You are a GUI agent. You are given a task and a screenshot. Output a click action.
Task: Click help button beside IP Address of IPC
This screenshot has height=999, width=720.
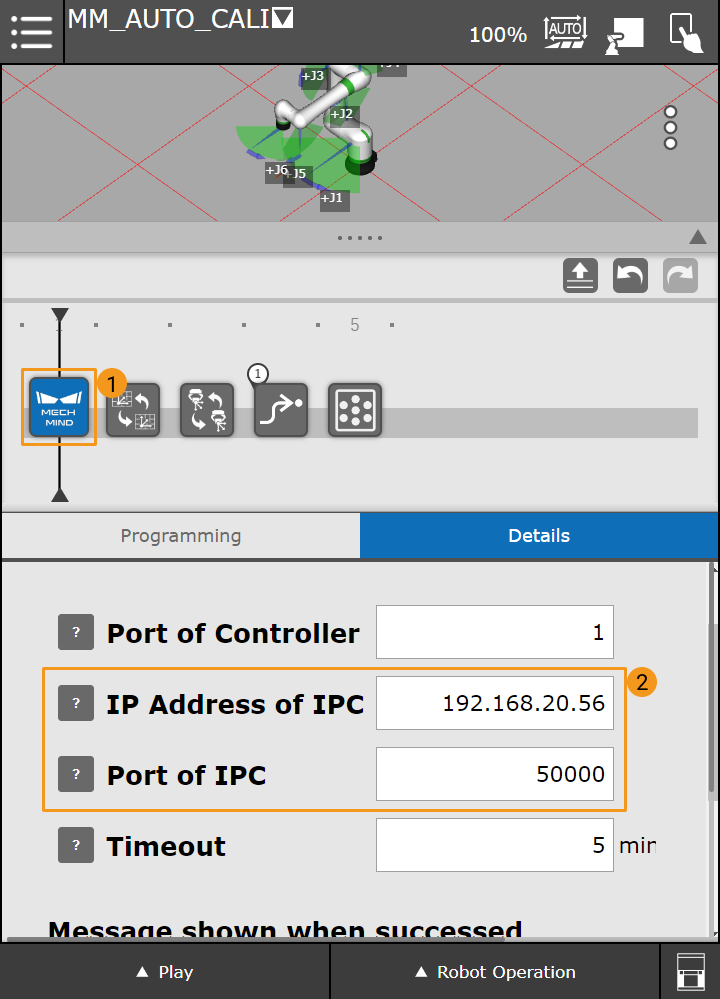pos(76,703)
